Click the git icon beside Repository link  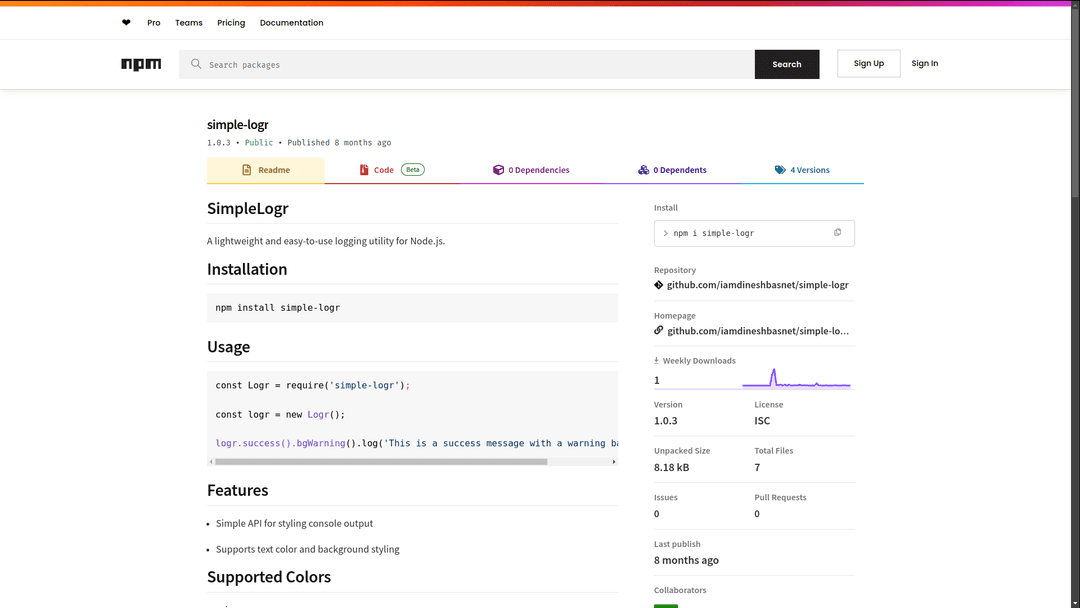pyautogui.click(x=659, y=285)
